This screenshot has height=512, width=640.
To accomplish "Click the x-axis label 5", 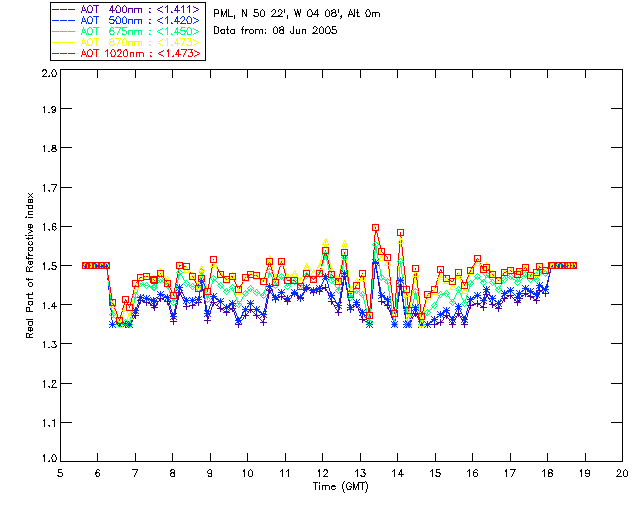I will tap(60, 473).
